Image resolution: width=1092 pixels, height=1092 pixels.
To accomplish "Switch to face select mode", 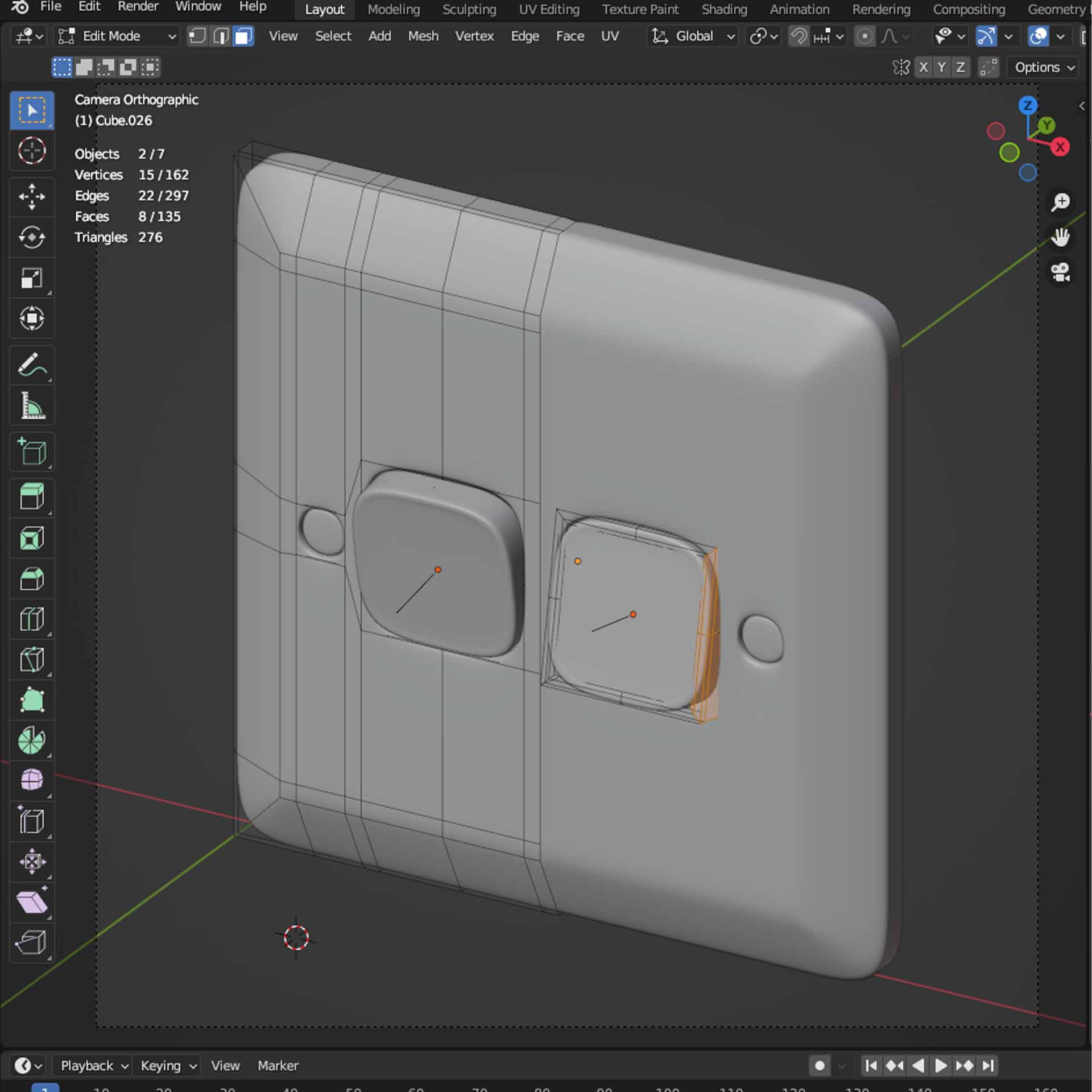I will [x=243, y=36].
